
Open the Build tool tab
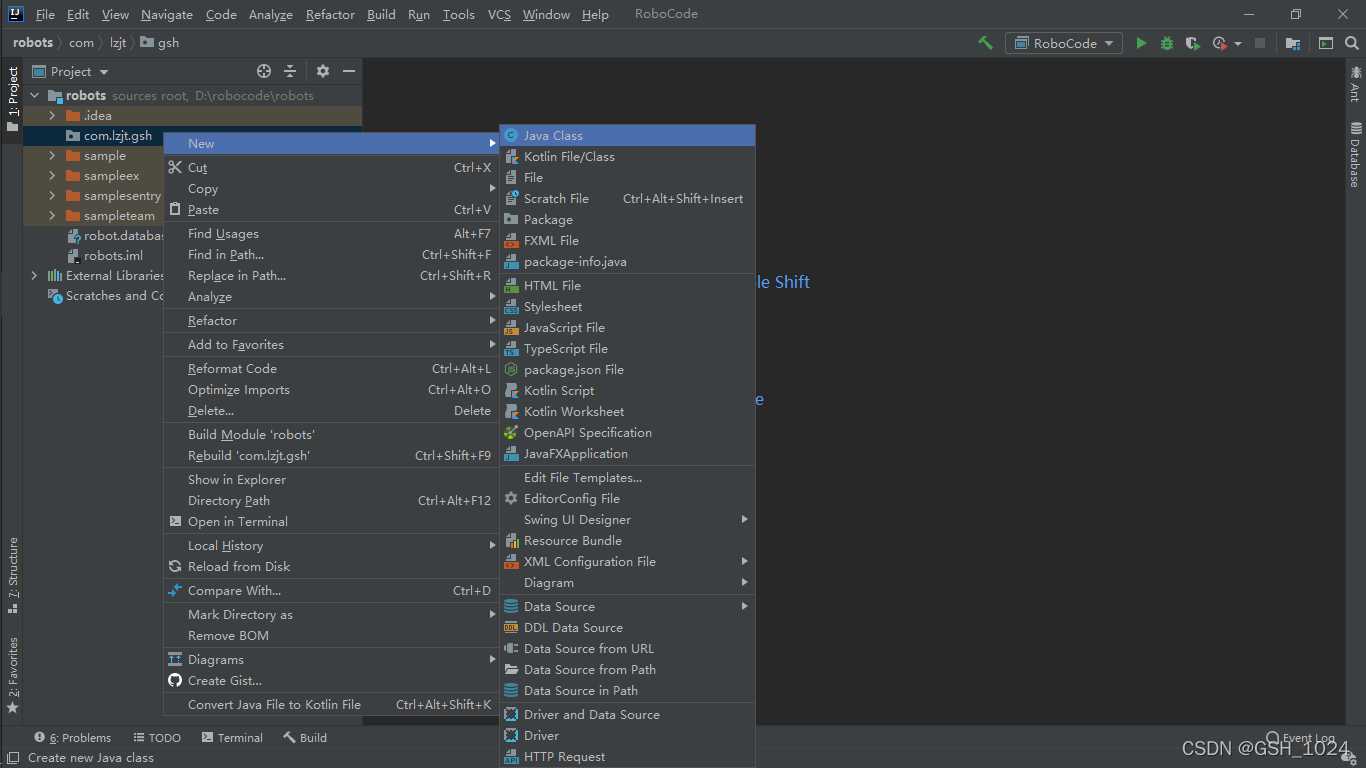click(x=305, y=738)
